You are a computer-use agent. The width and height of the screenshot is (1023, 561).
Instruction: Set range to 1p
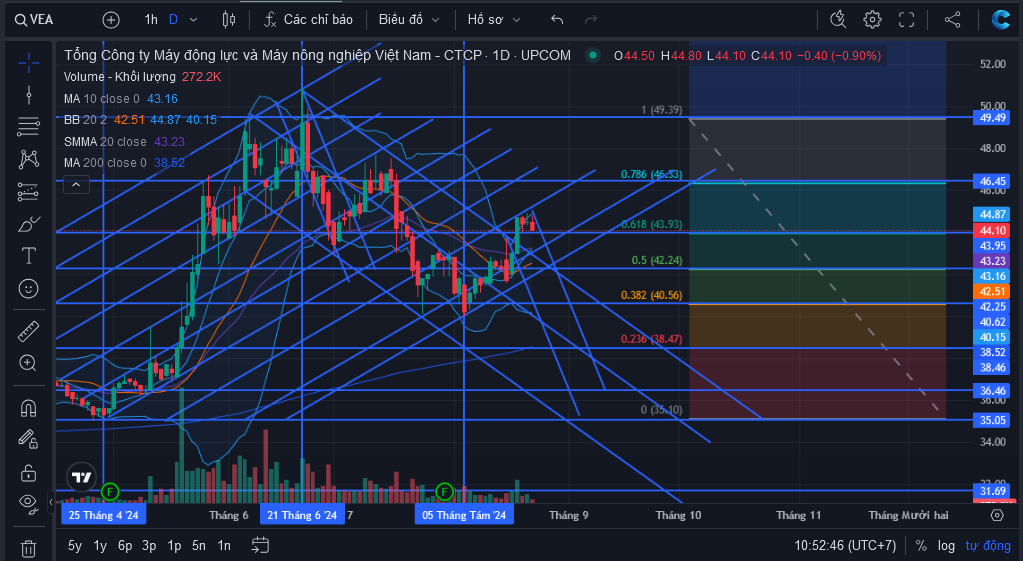coord(174,545)
